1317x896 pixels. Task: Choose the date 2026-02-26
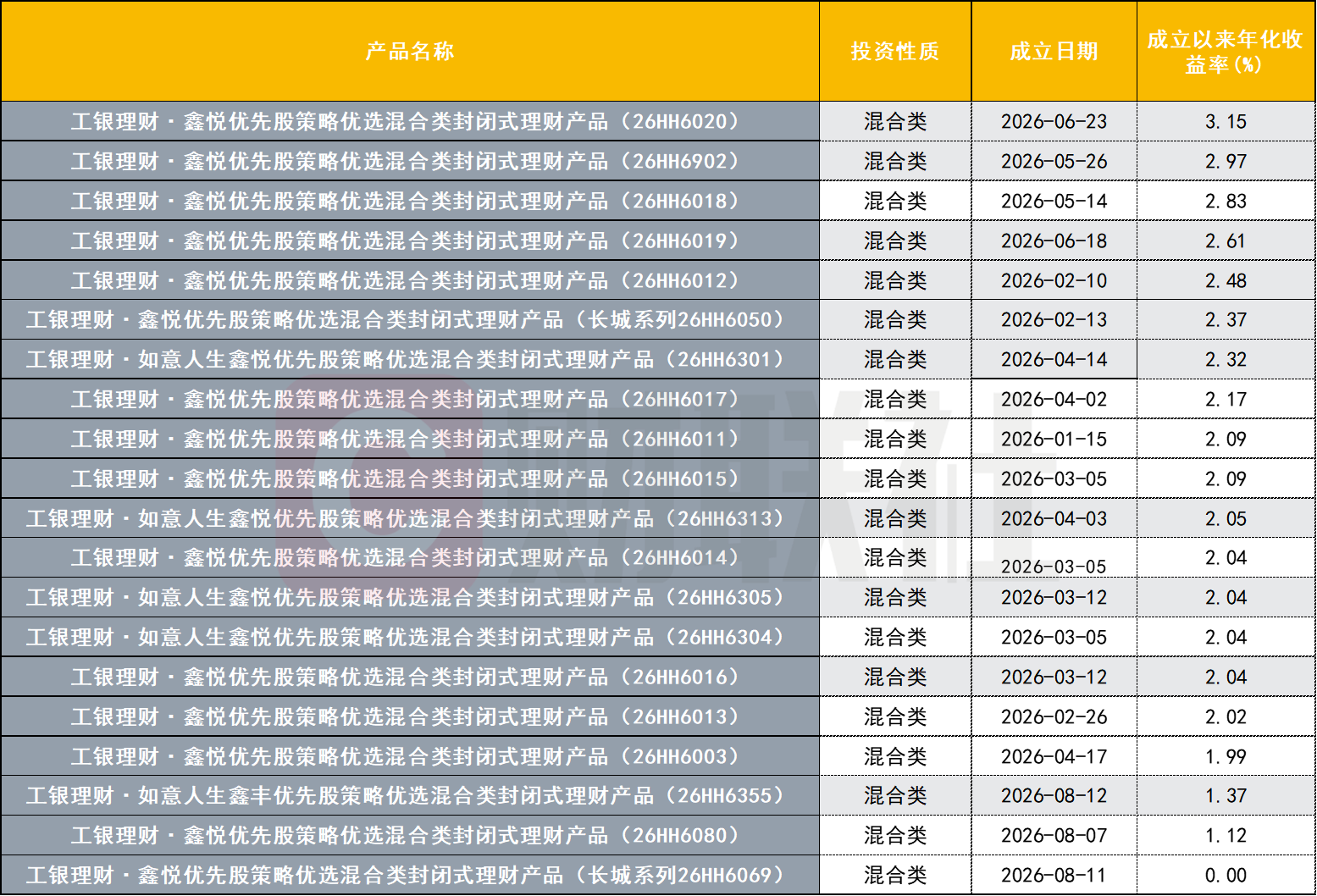tap(1054, 717)
